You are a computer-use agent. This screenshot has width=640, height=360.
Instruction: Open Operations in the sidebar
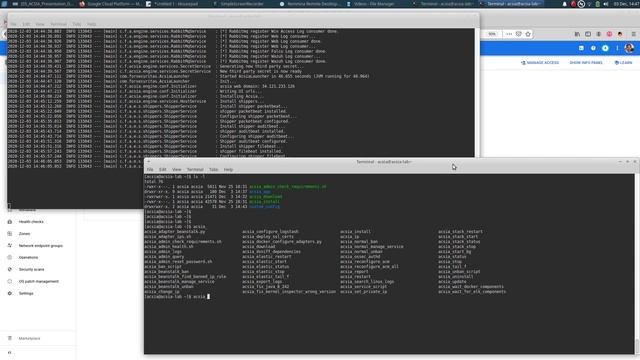point(28,258)
